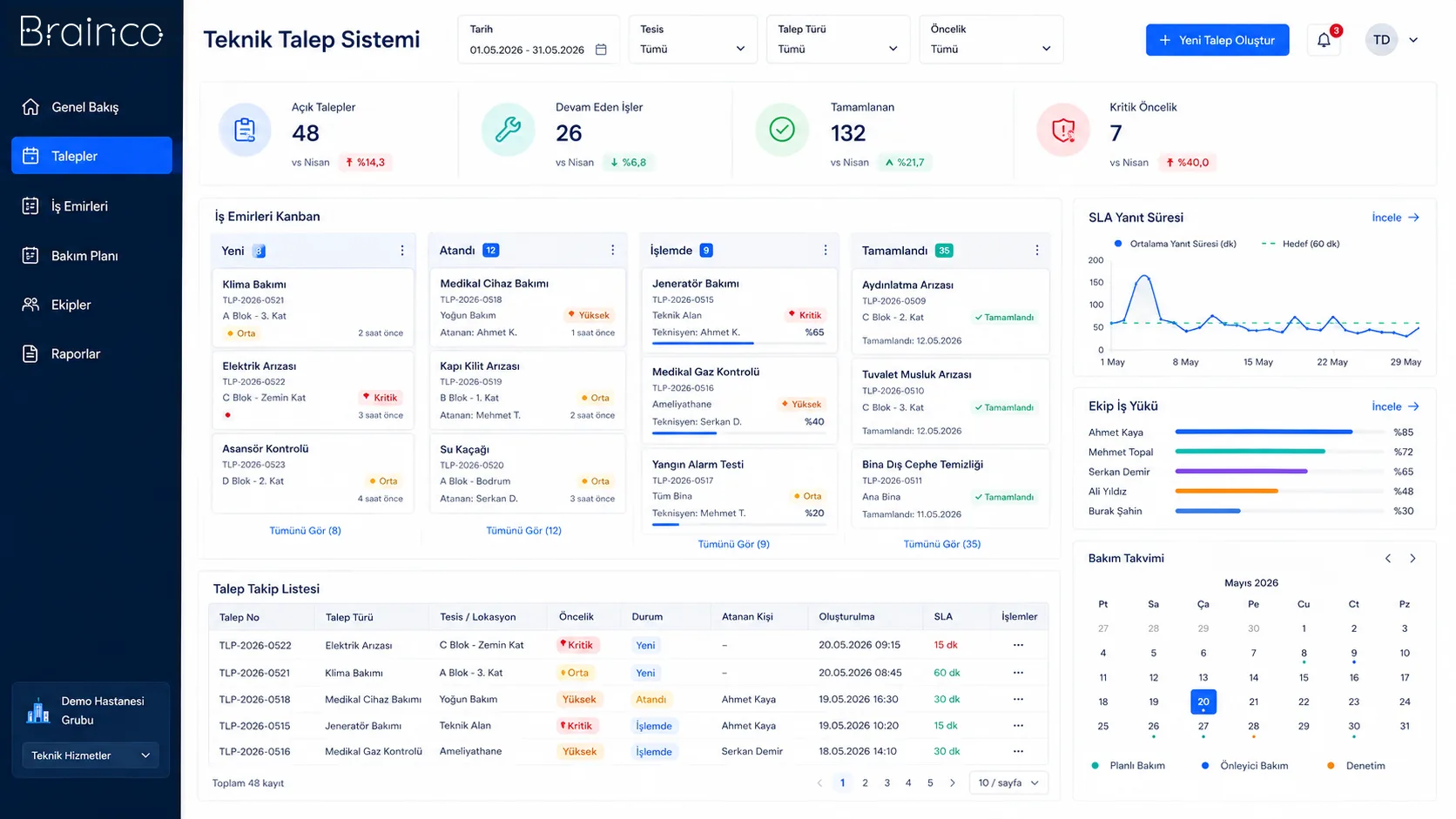Open Teknik Hizmetler department dropdown

(x=91, y=755)
